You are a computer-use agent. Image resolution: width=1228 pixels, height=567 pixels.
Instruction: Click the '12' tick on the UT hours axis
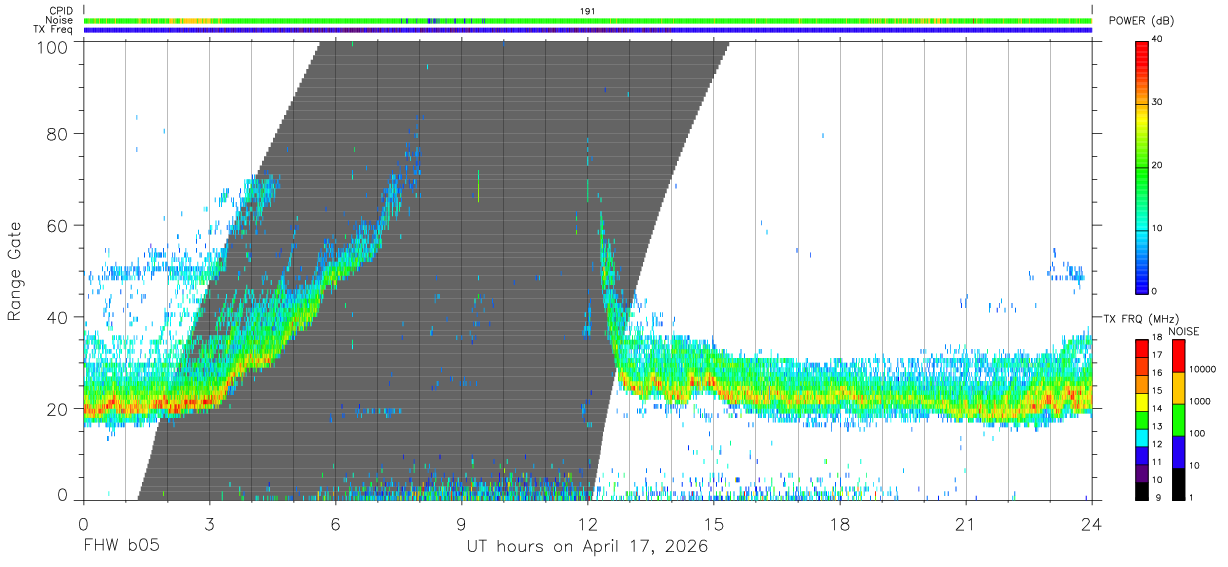588,523
